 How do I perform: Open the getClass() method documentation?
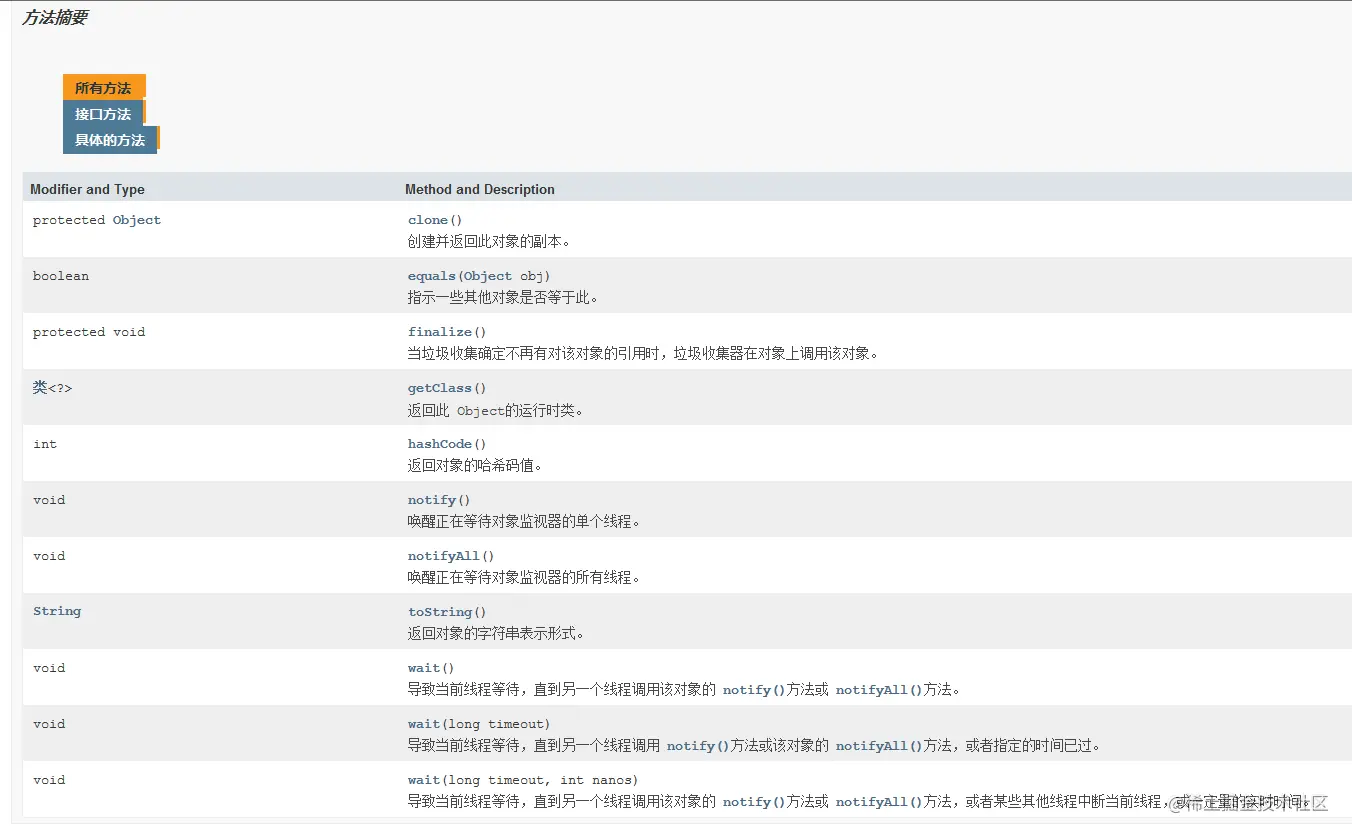click(439, 387)
